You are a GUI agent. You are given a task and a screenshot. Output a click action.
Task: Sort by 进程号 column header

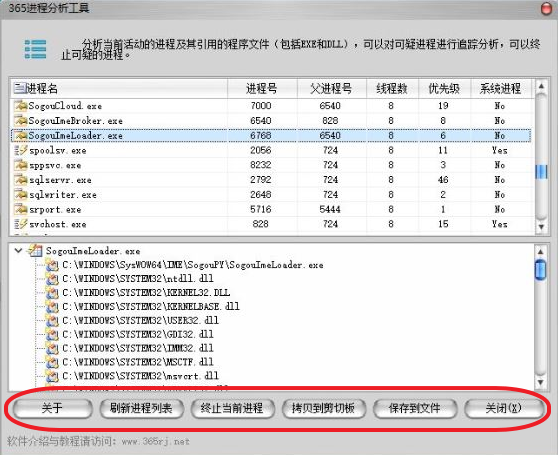click(x=262, y=88)
